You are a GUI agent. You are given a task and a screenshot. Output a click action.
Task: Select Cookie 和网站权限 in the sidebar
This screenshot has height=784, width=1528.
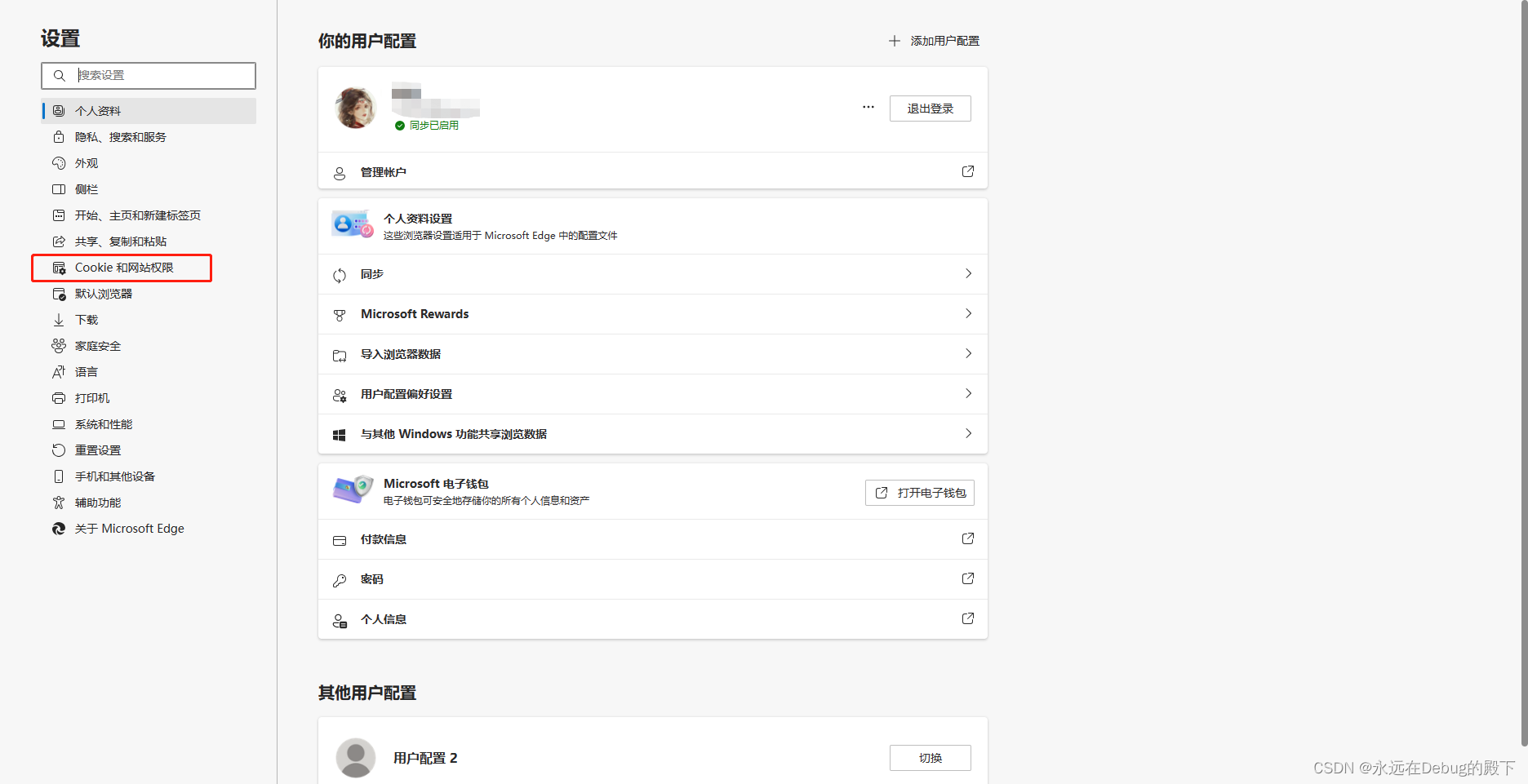[121, 267]
